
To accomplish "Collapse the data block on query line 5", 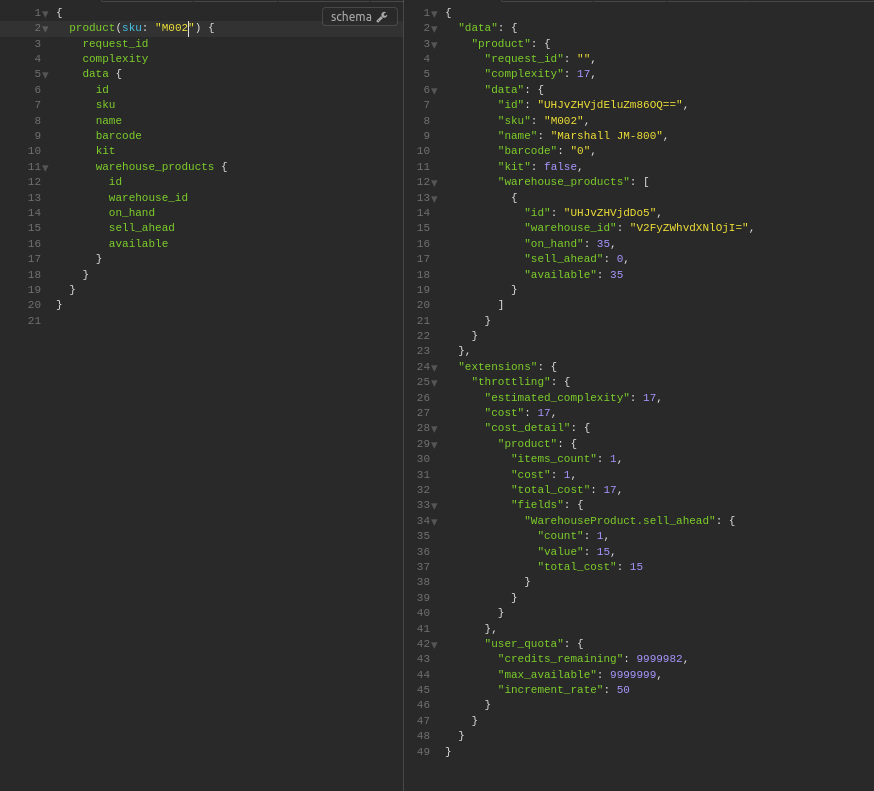I will pyautogui.click(x=45, y=75).
